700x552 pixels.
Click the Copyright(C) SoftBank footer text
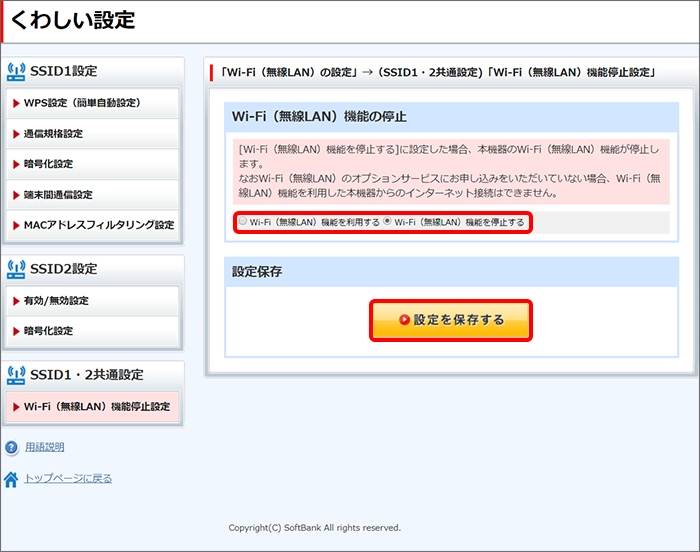[x=315, y=528]
